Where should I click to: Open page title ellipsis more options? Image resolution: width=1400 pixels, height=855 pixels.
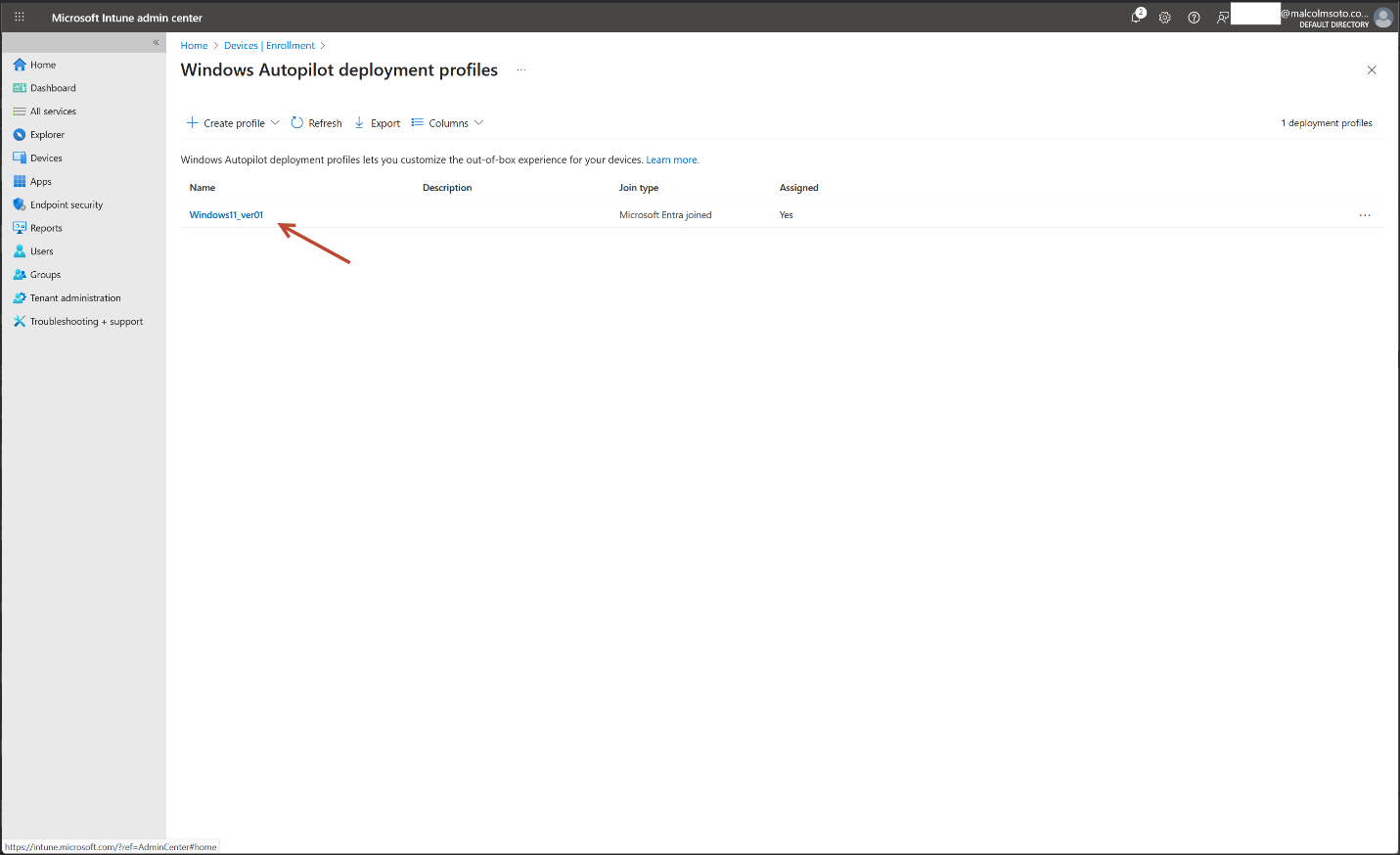[521, 70]
